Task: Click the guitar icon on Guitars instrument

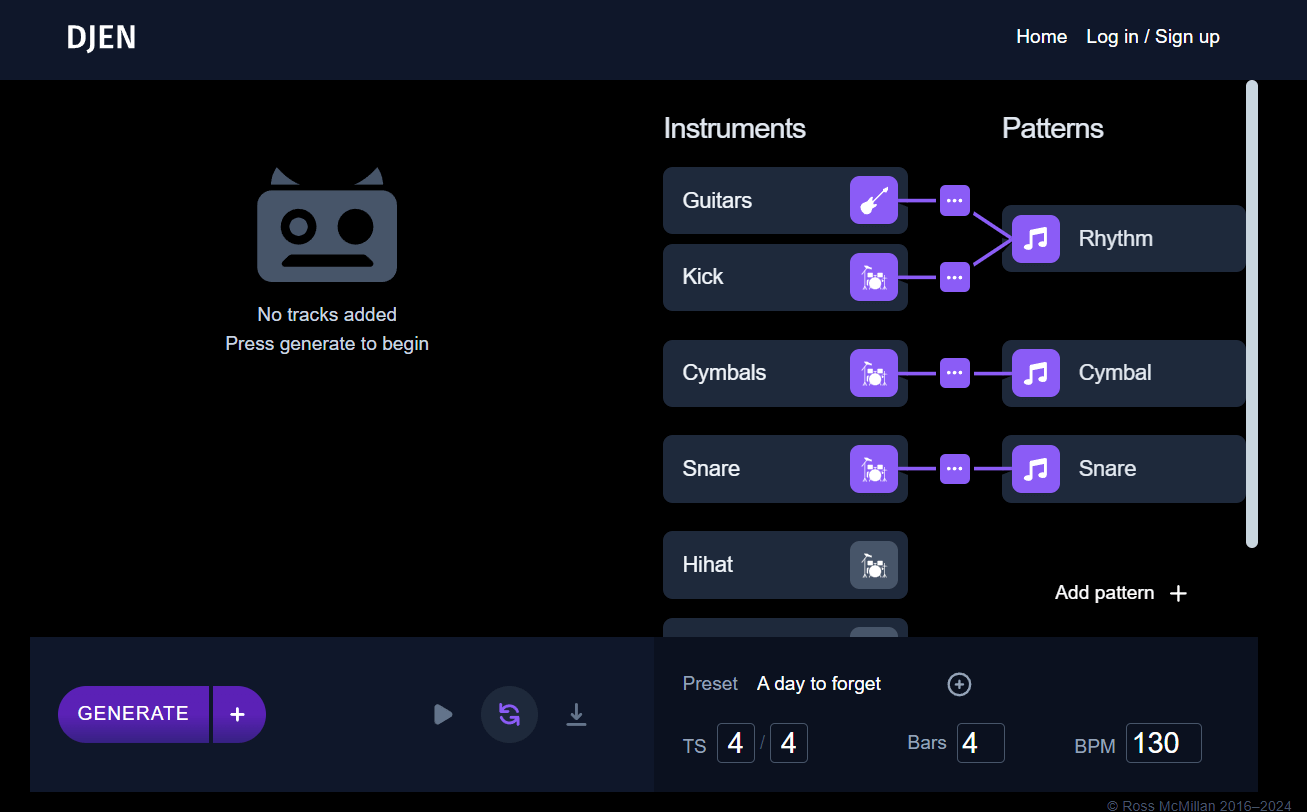Action: point(873,200)
